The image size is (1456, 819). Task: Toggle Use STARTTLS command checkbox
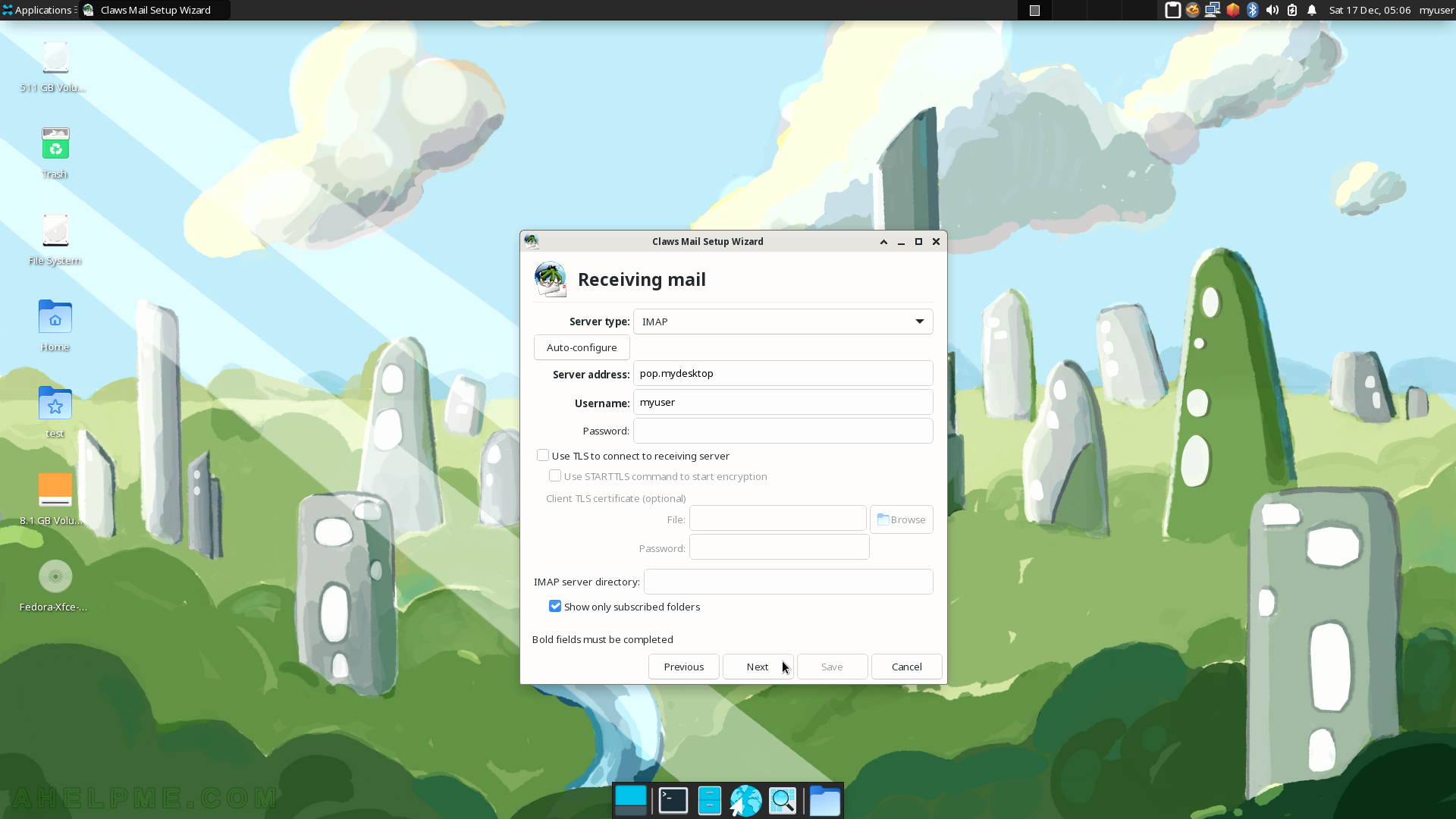coord(555,475)
